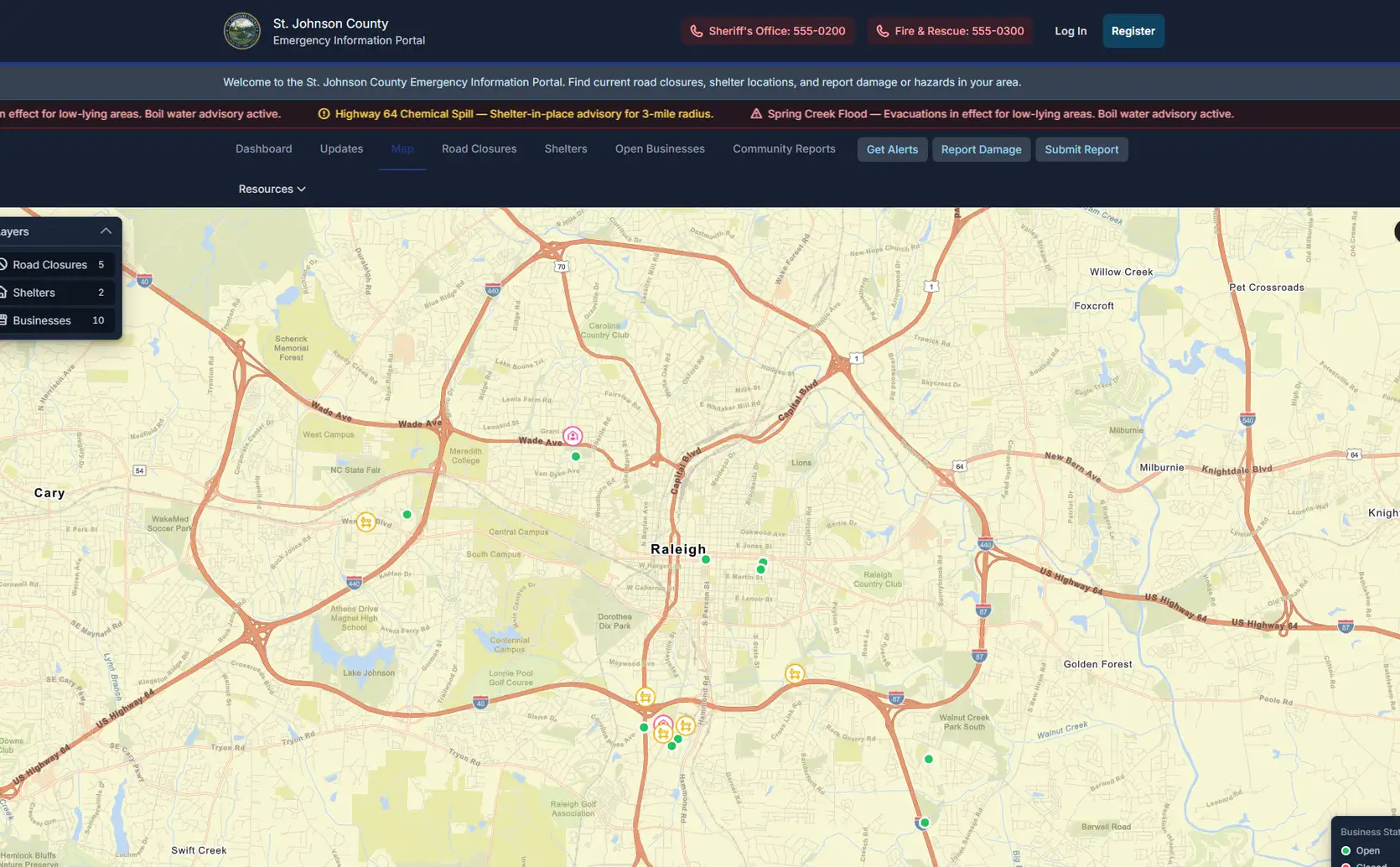Click the Get Alerts button
The image size is (1400, 867).
click(x=892, y=149)
